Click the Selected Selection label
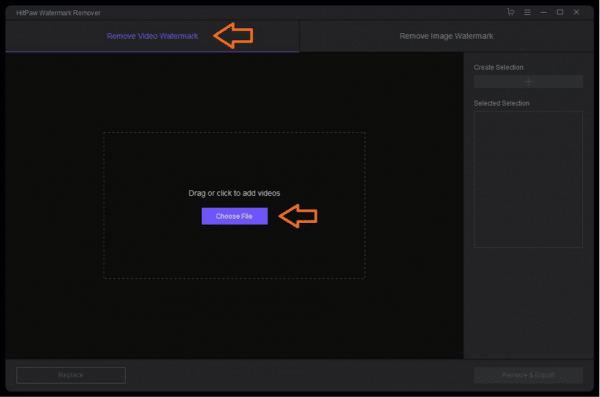The height and width of the screenshot is (397, 600). 501,103
